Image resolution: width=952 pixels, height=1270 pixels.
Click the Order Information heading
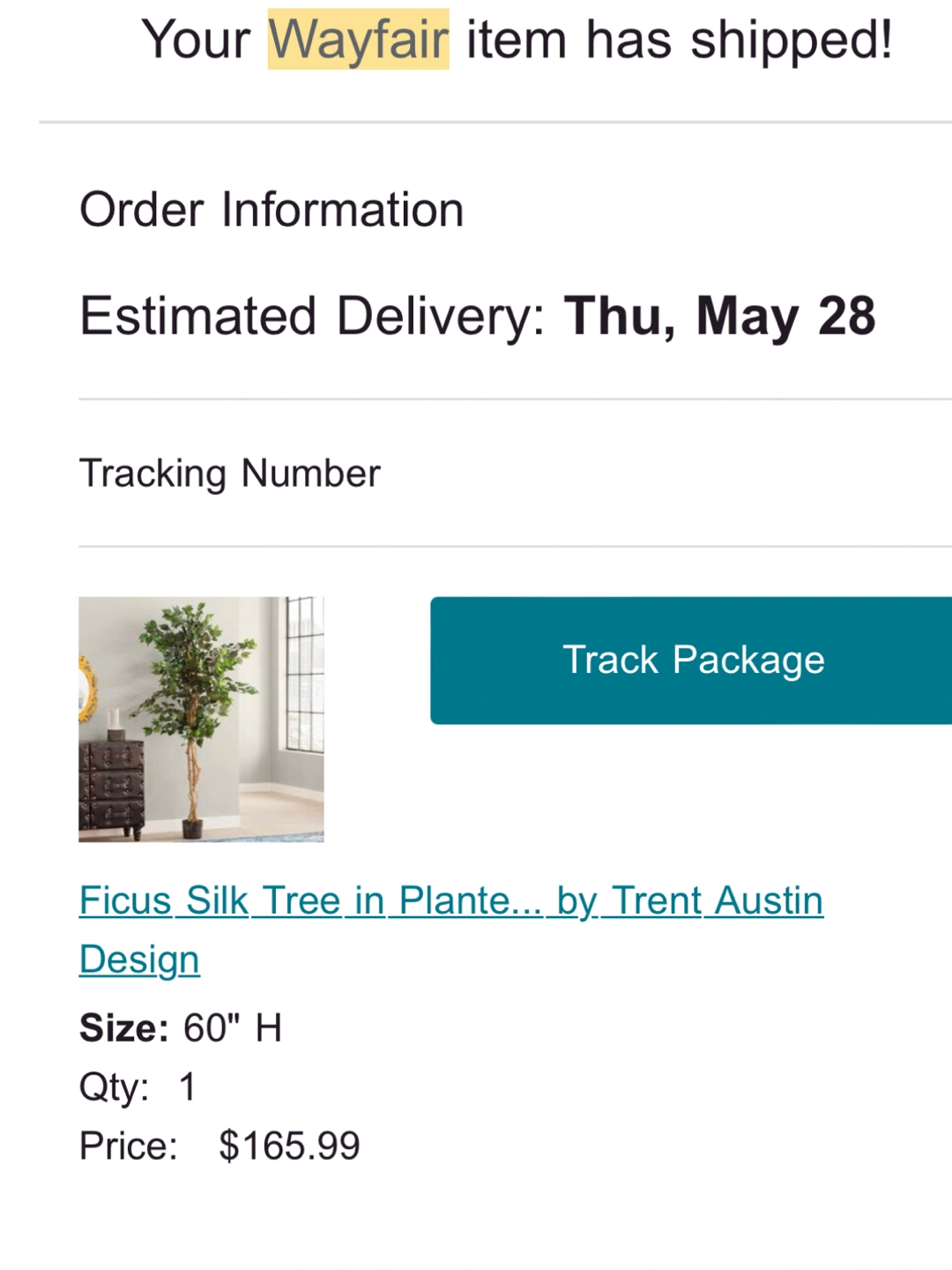tap(271, 210)
